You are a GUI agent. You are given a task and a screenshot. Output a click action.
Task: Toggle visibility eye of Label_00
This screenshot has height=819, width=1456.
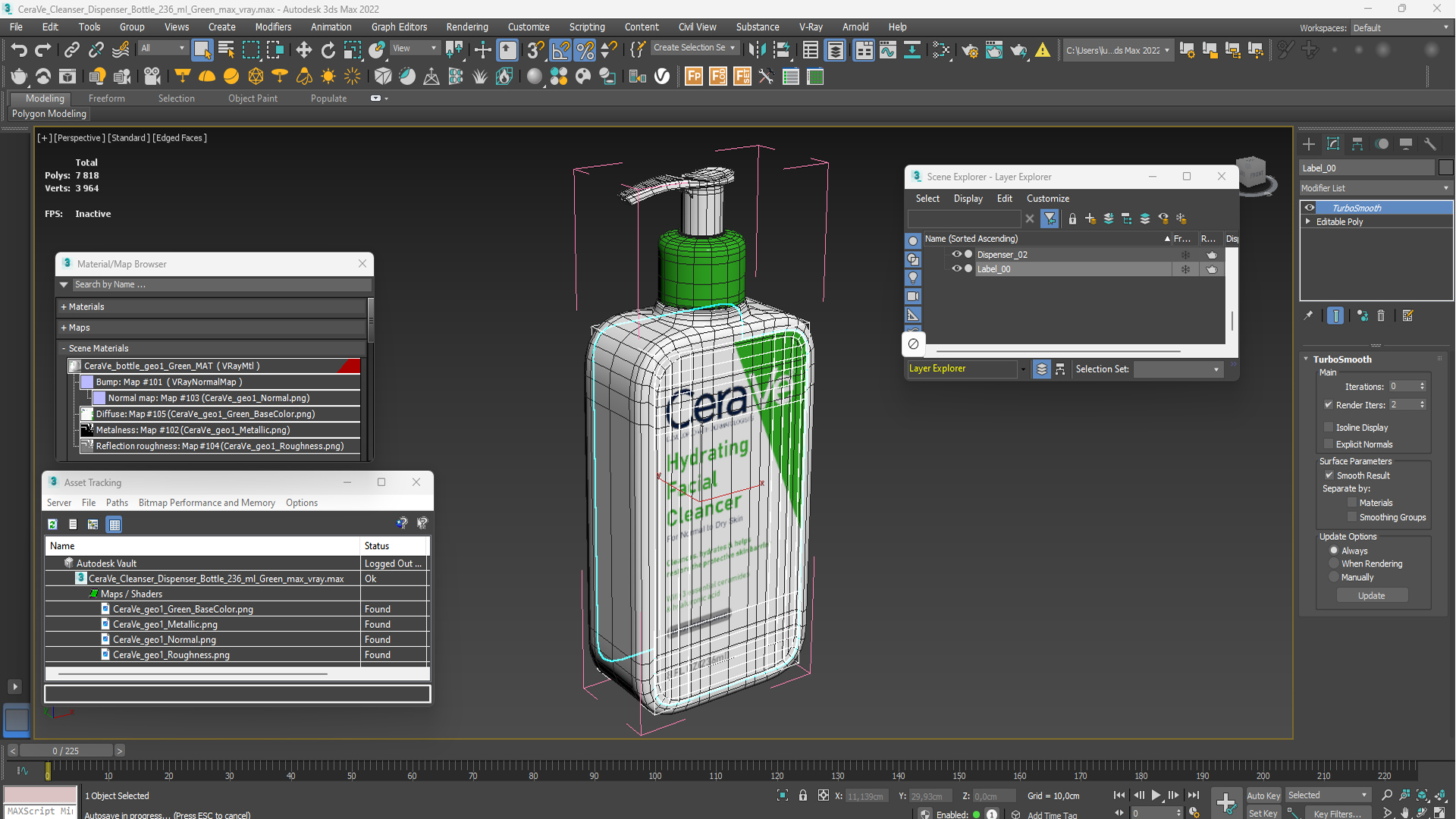(x=956, y=268)
